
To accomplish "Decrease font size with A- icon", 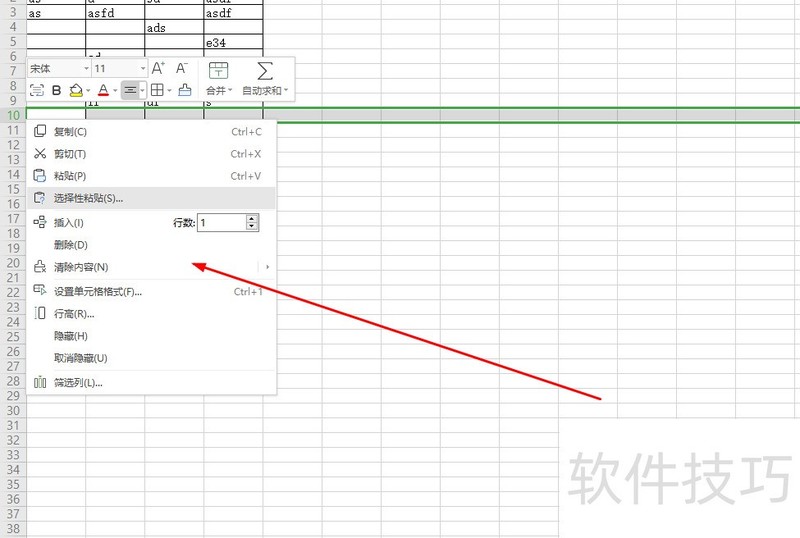I will tap(182, 68).
